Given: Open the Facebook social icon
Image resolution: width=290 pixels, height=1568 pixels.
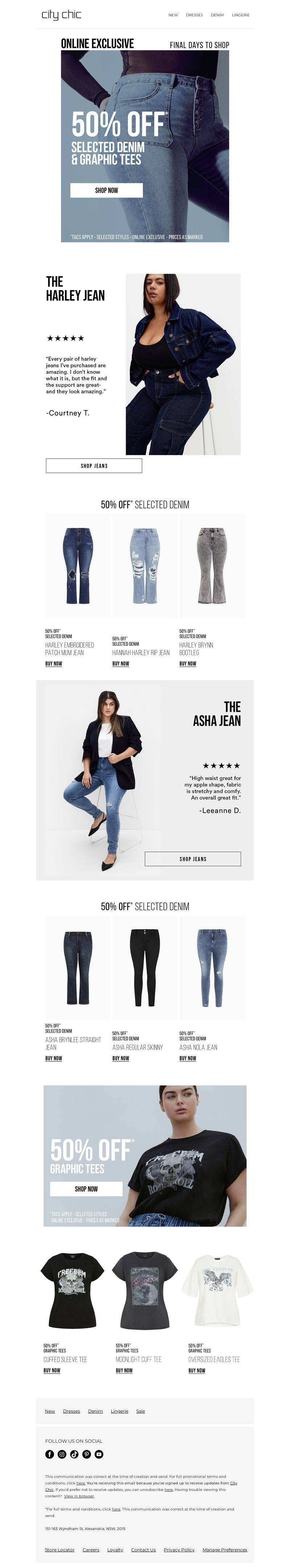Looking at the screenshot, I should (49, 1454).
